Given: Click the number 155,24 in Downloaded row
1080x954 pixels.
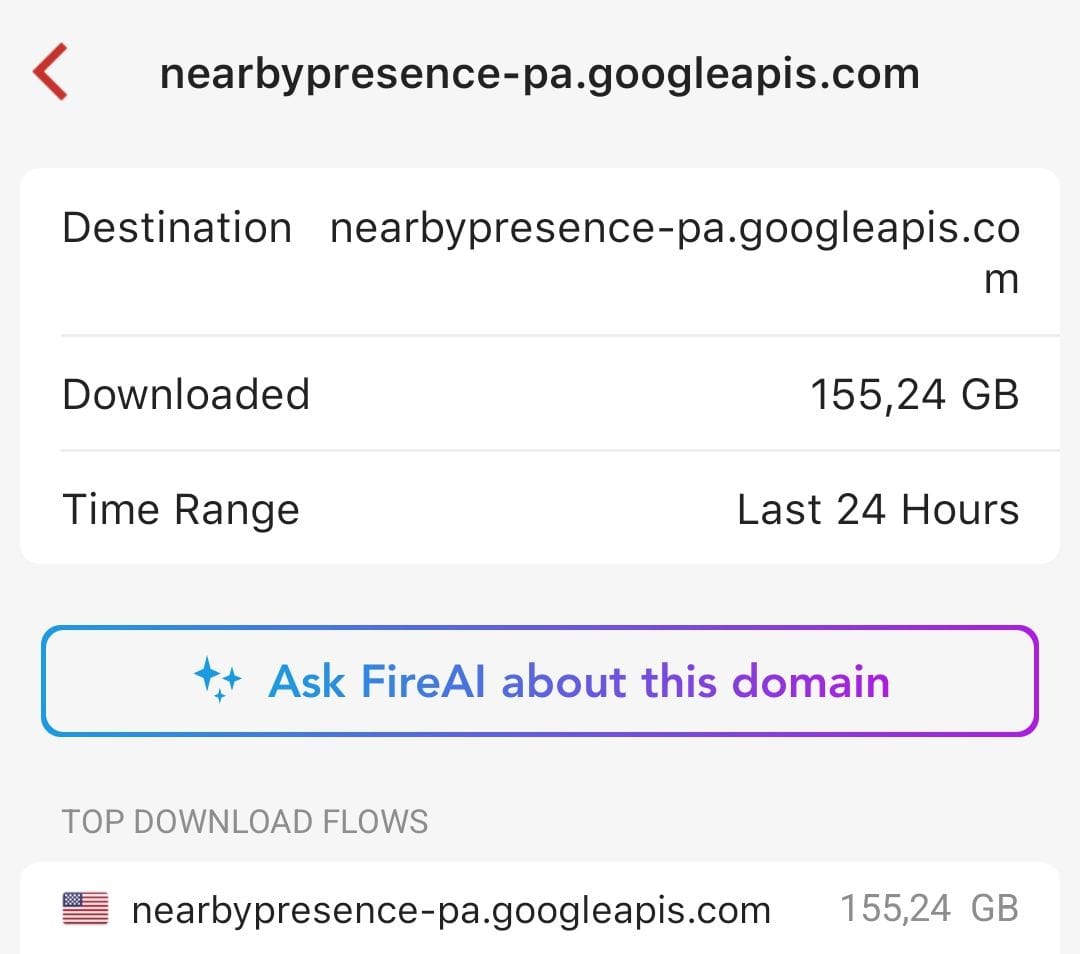Looking at the screenshot, I should [x=877, y=394].
